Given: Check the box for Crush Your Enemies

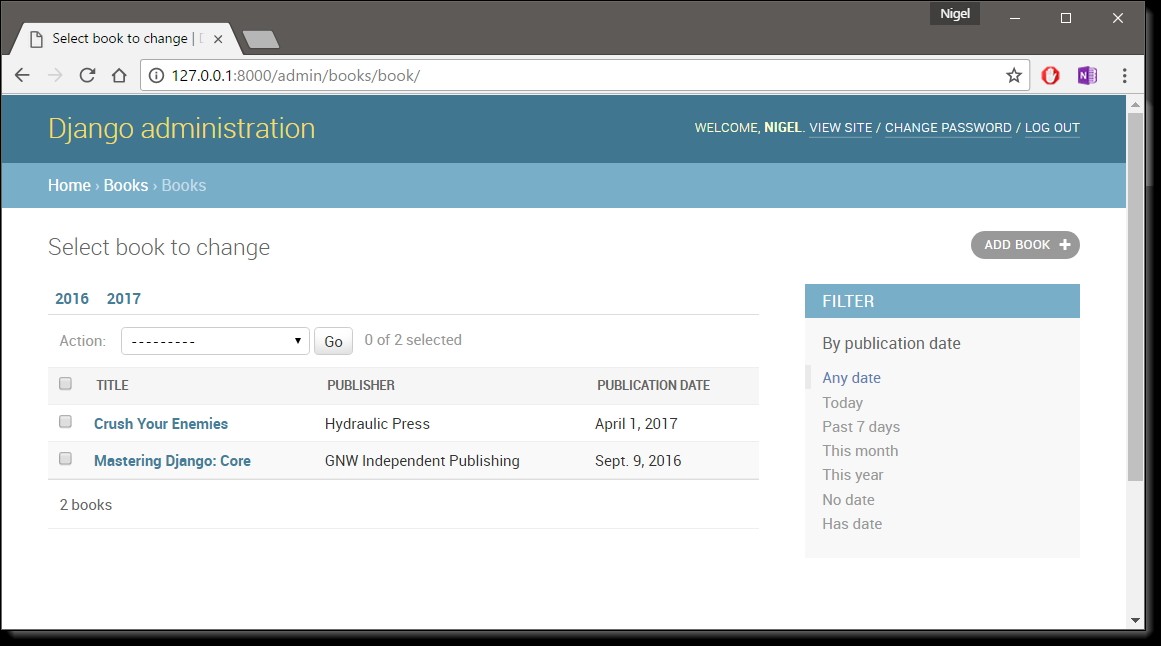Looking at the screenshot, I should click(x=66, y=422).
